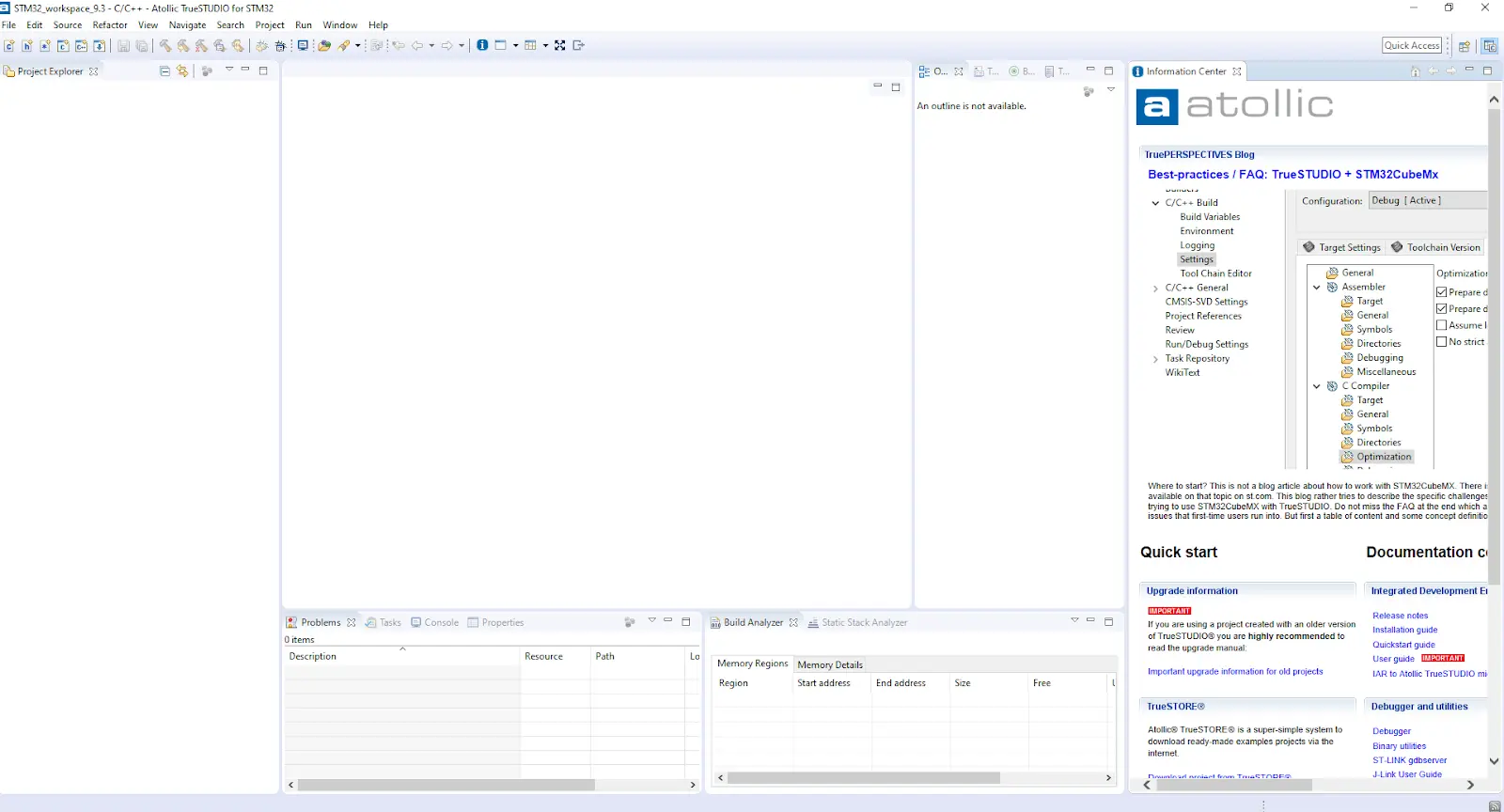Image resolution: width=1504 pixels, height=812 pixels.
Task: Open Important upgrade information link
Action: [1235, 672]
